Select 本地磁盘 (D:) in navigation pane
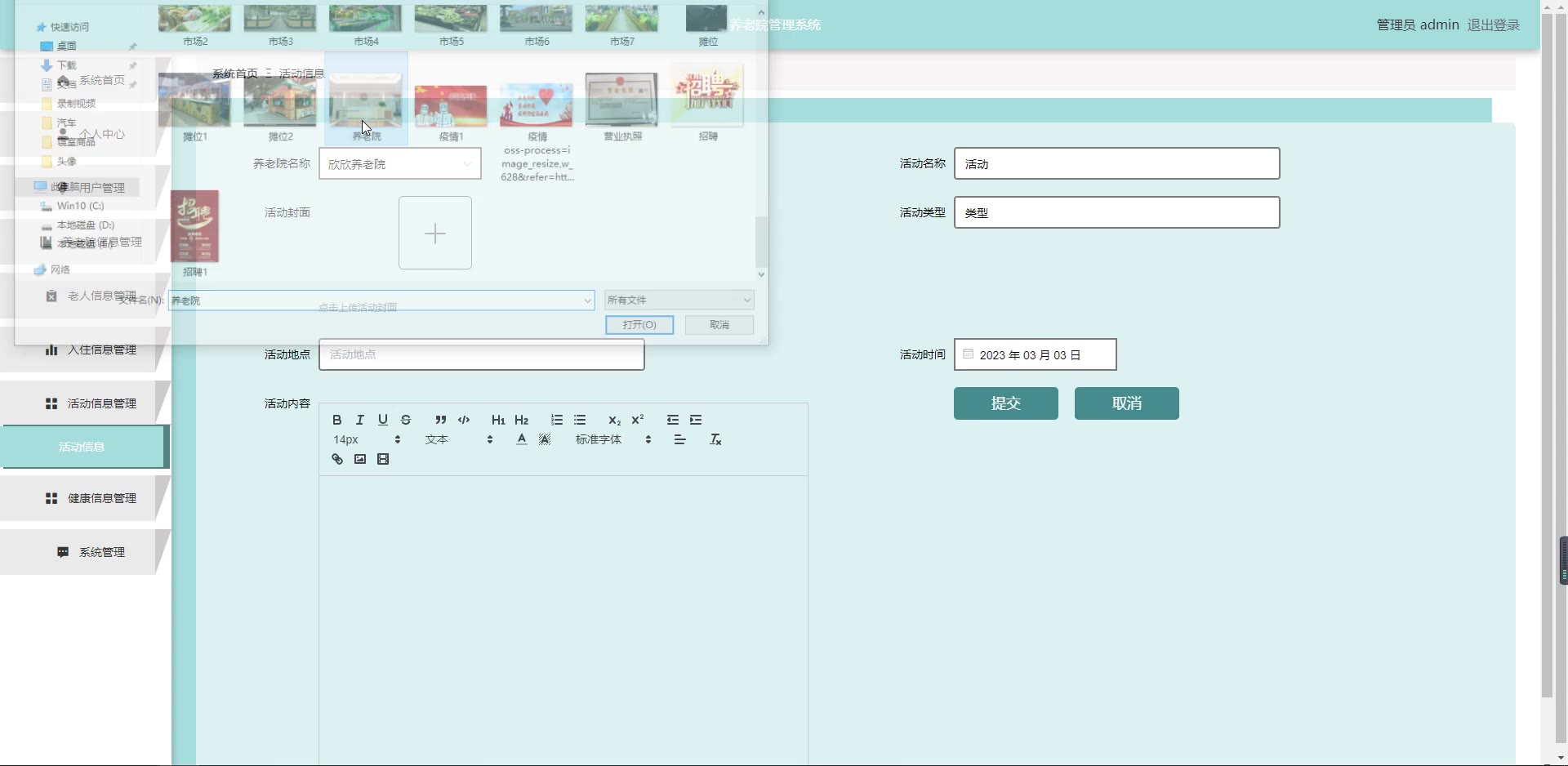This screenshot has width=1568, height=766. pyautogui.click(x=85, y=225)
